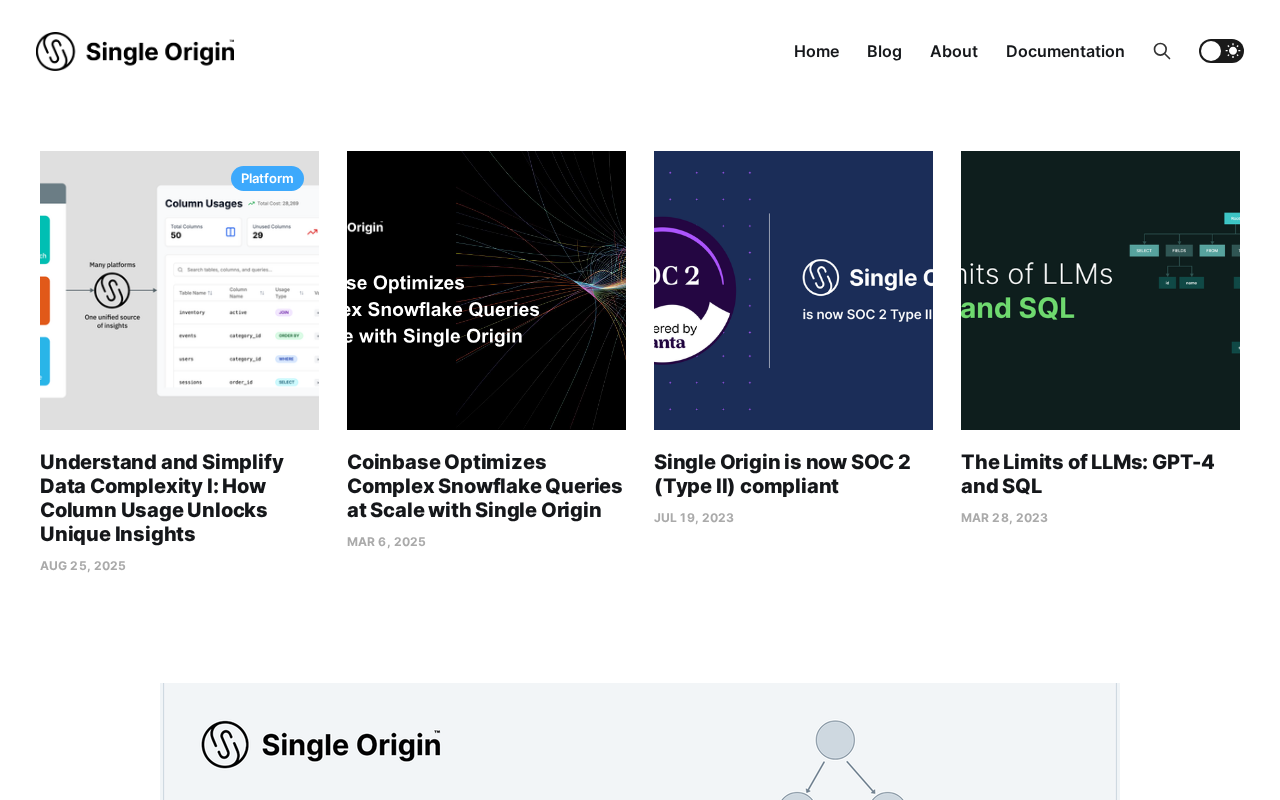The height and width of the screenshot is (800, 1280).
Task: Read 'Understand and Simplify Data Complexity I' article
Action: tap(162, 498)
